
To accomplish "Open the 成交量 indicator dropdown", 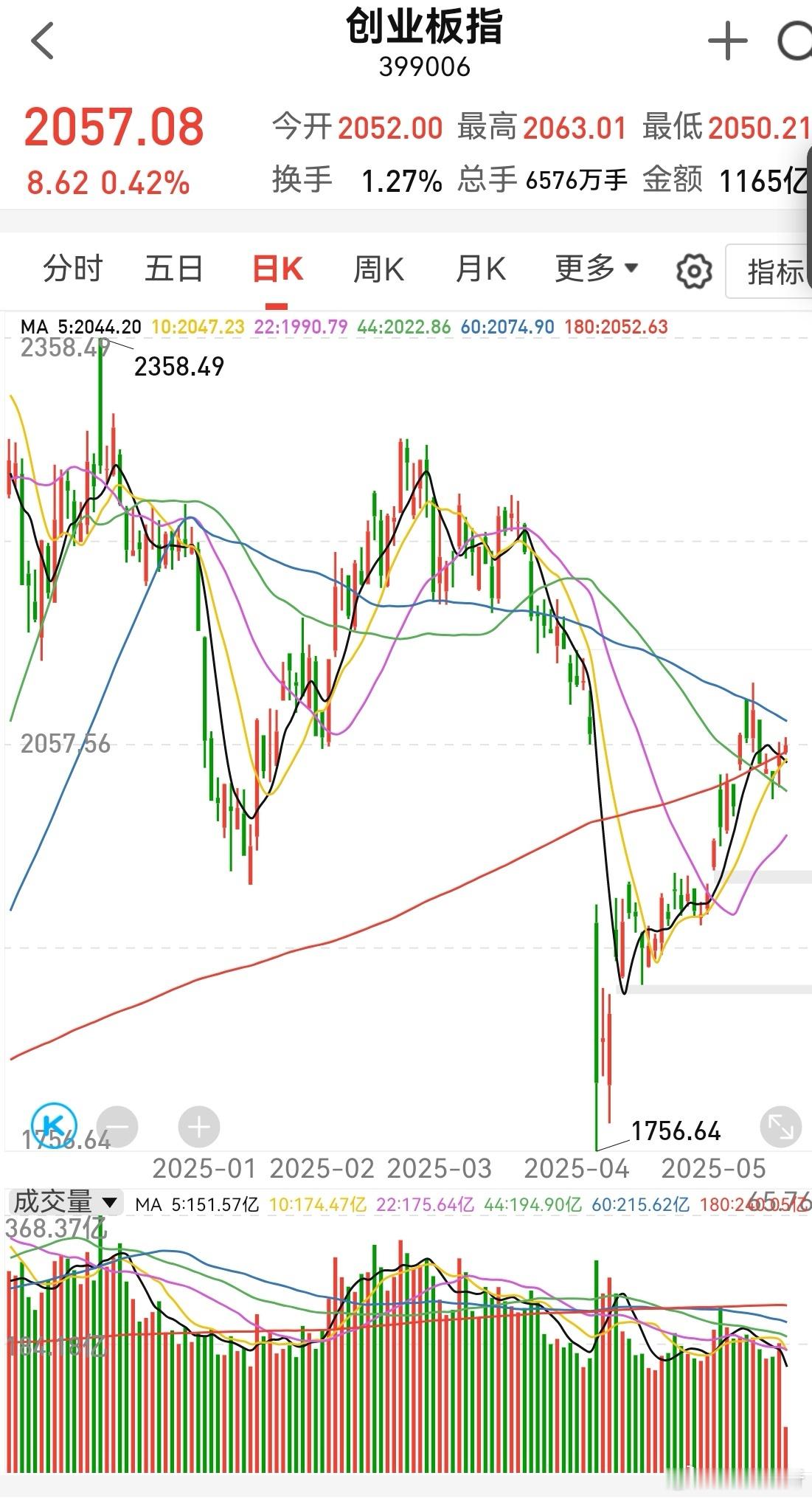I will click(x=65, y=1202).
